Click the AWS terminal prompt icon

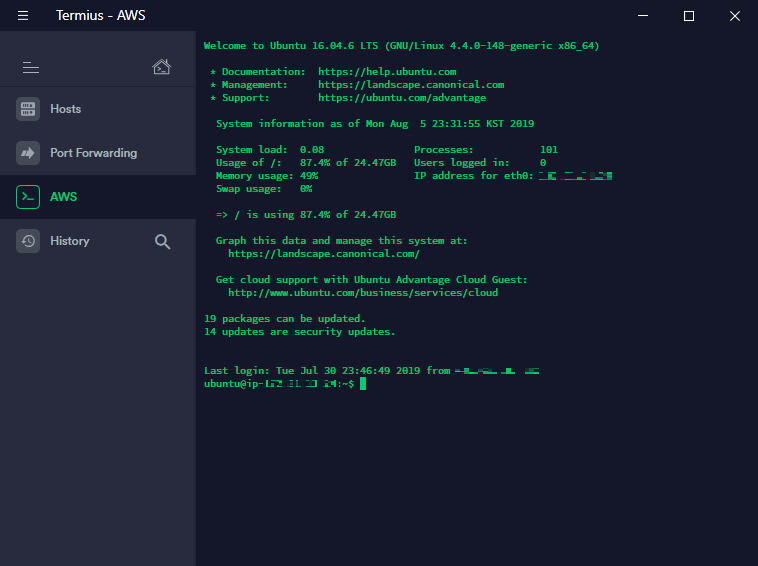point(28,197)
